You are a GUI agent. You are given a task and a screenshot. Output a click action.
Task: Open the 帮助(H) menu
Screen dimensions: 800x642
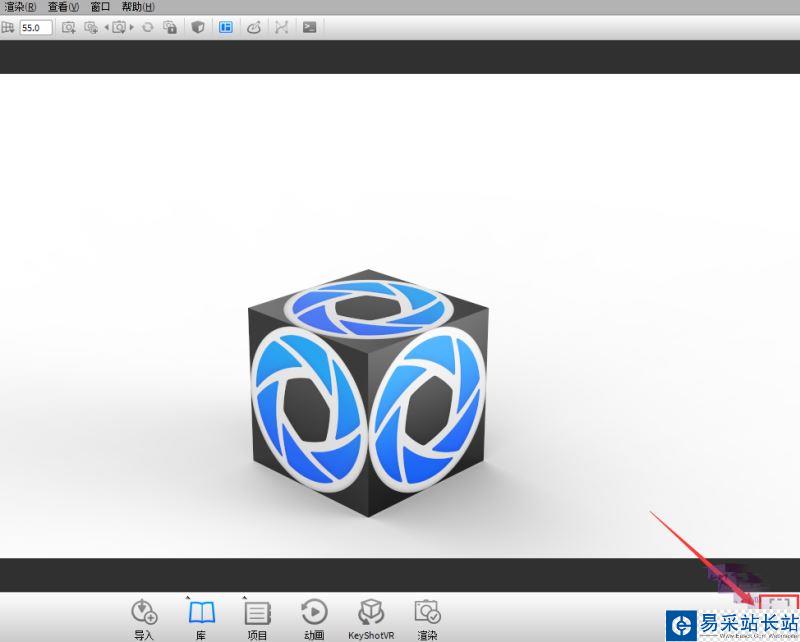click(138, 7)
